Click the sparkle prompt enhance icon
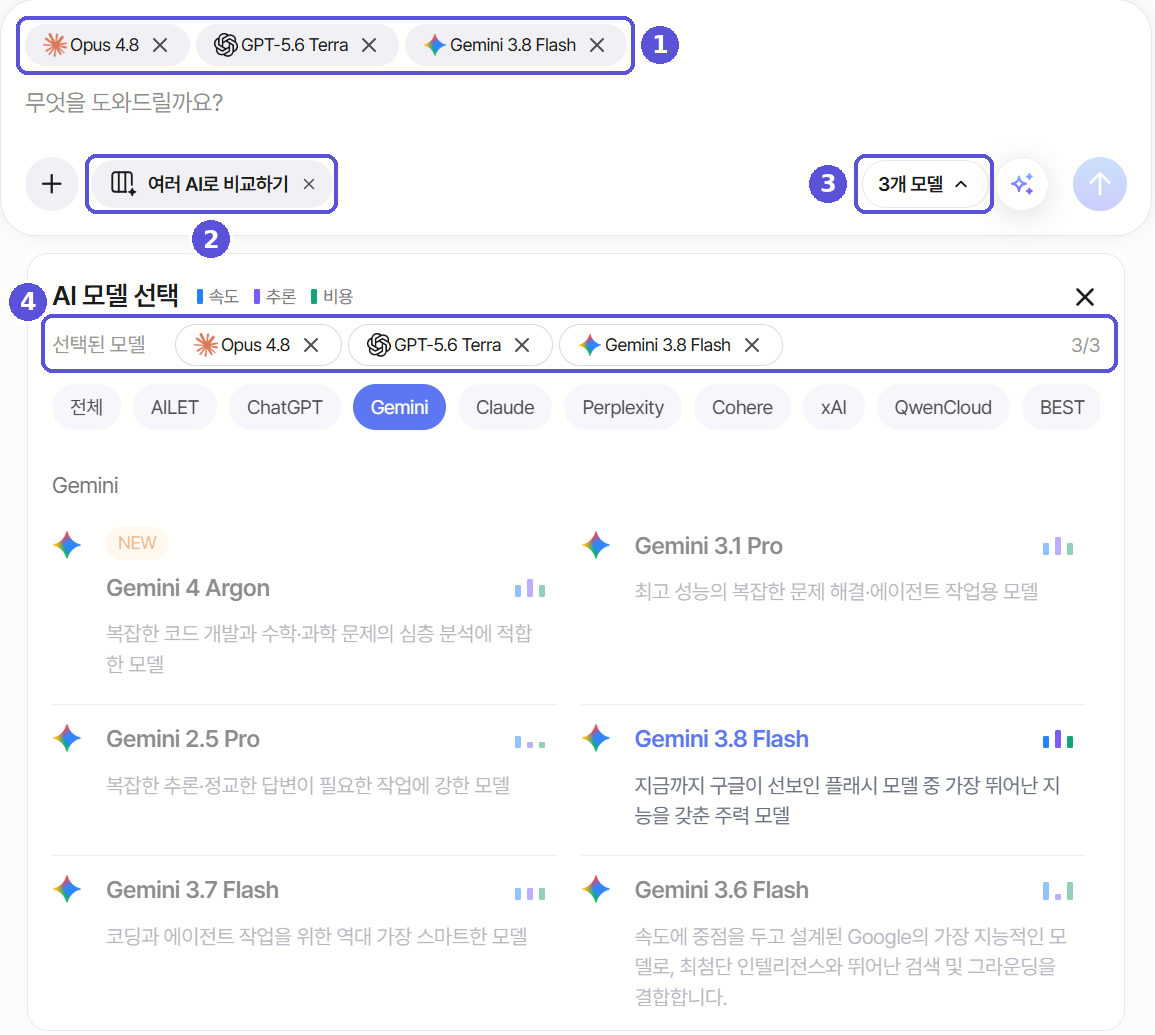The height and width of the screenshot is (1035, 1155). [1022, 184]
